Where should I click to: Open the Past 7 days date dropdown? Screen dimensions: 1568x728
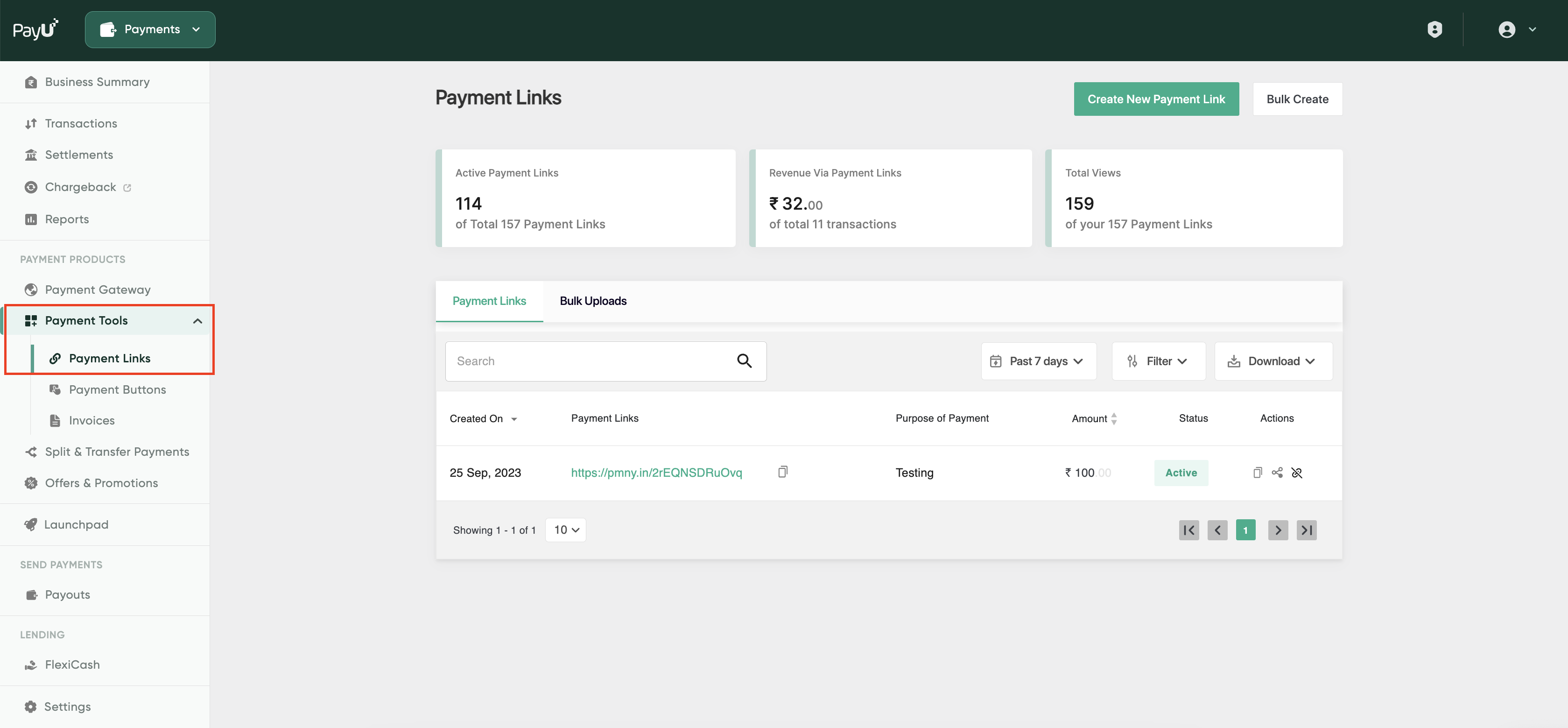[1039, 361]
